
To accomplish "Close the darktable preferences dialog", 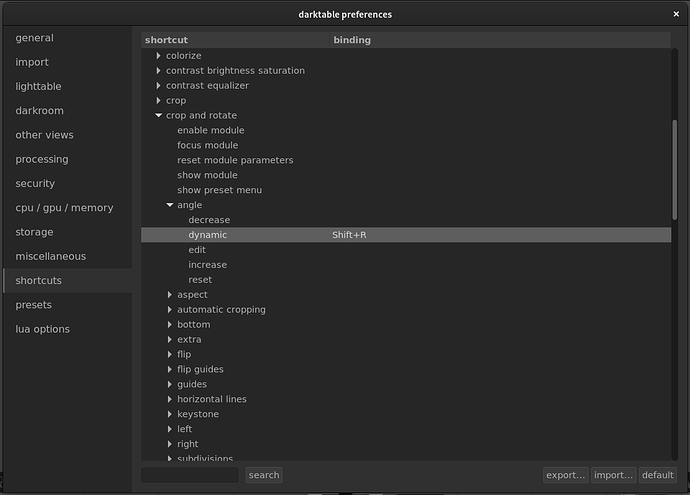I will 676,14.
